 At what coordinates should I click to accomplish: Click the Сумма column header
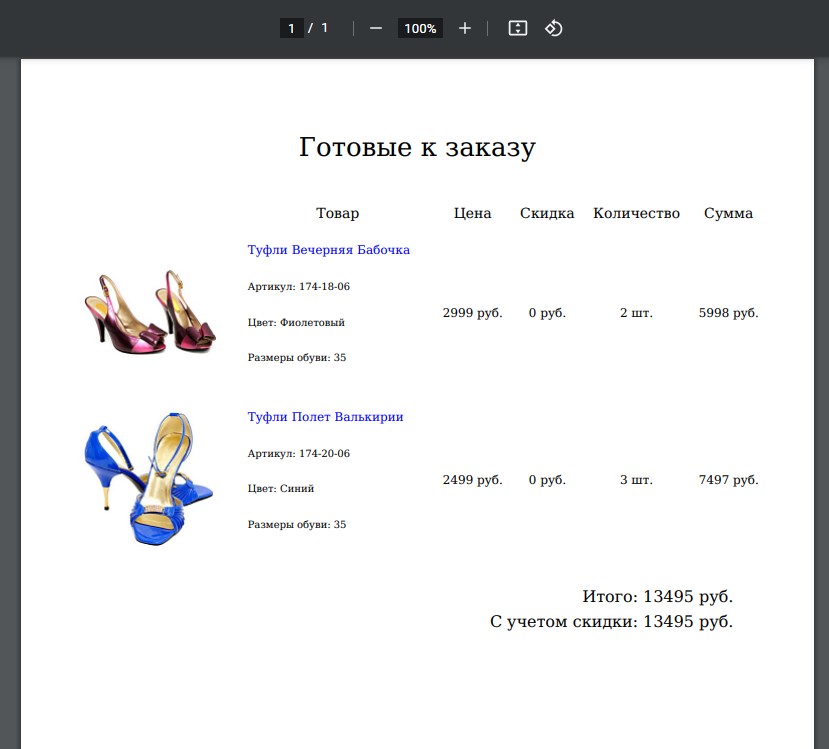[728, 213]
